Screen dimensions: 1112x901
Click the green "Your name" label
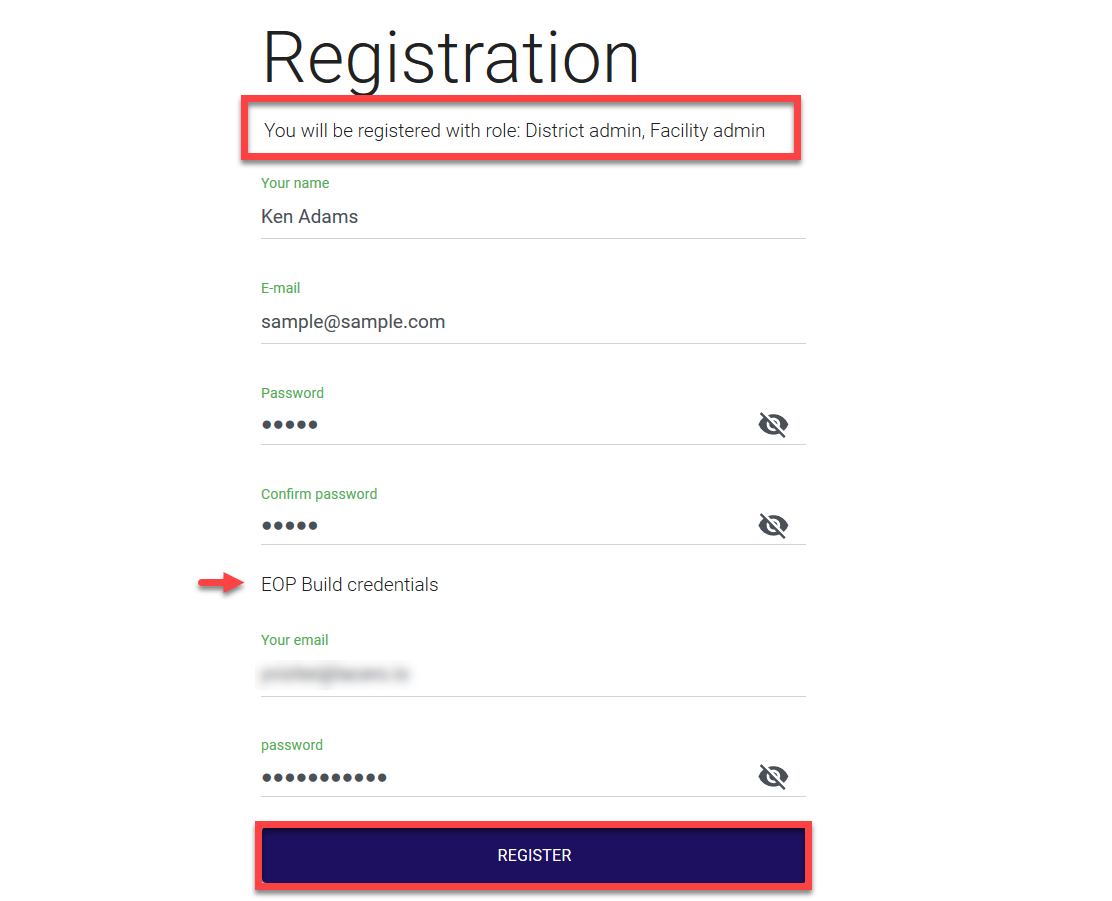(x=295, y=183)
